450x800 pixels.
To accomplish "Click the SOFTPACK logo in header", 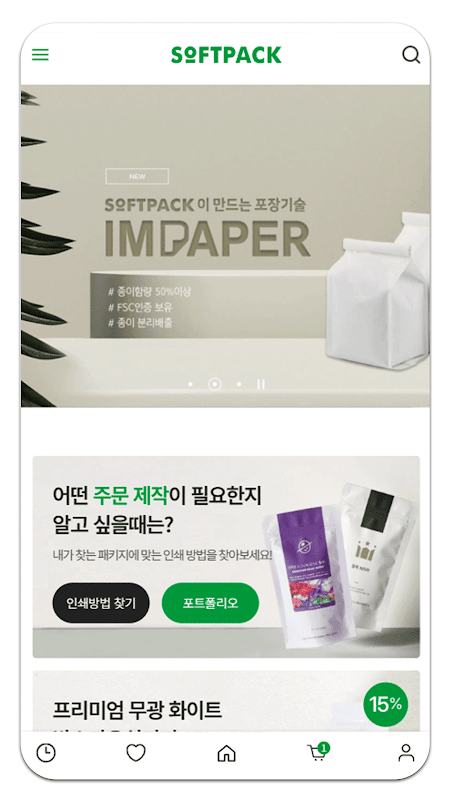I will click(226, 55).
